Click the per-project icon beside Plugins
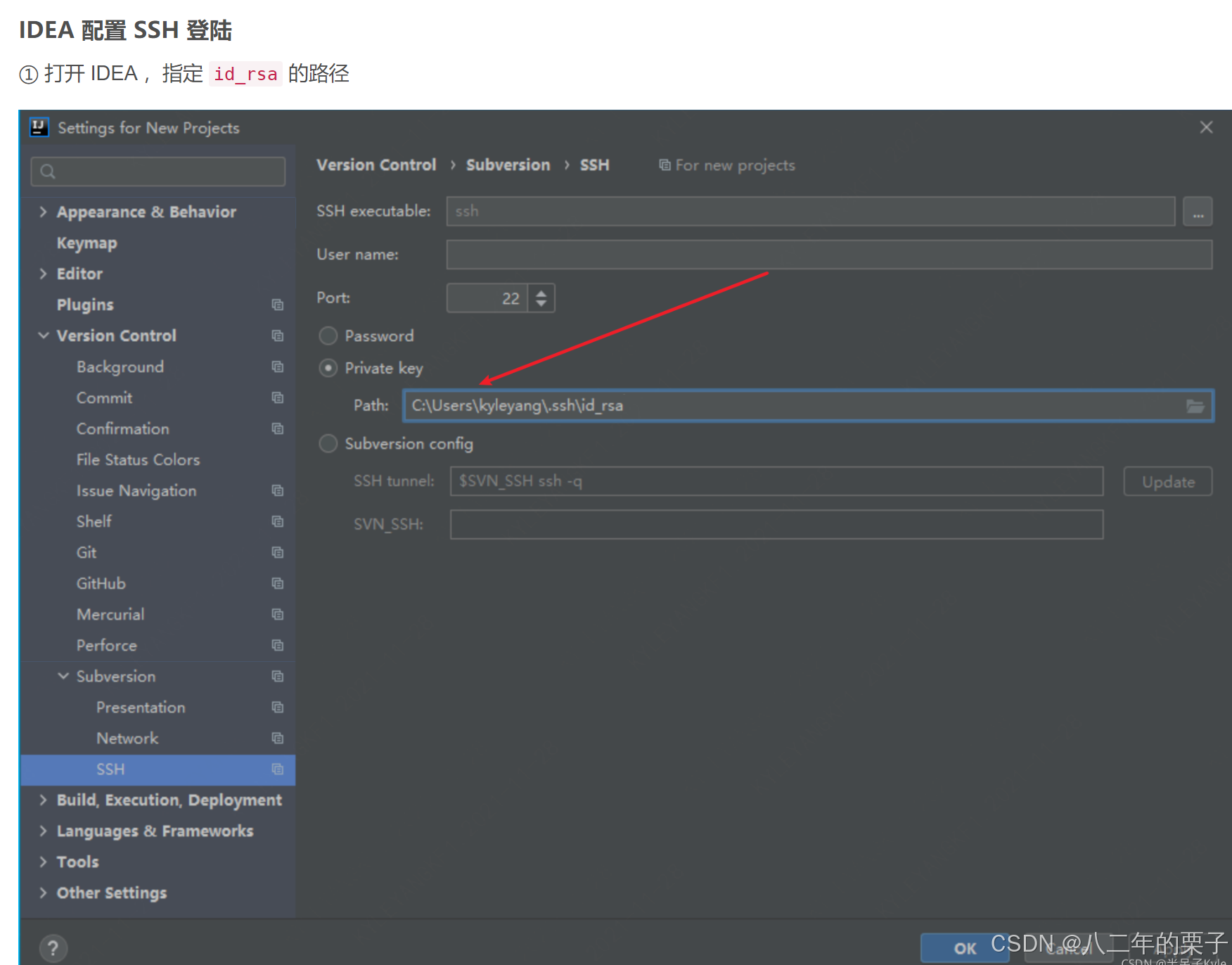1232x965 pixels. (278, 305)
